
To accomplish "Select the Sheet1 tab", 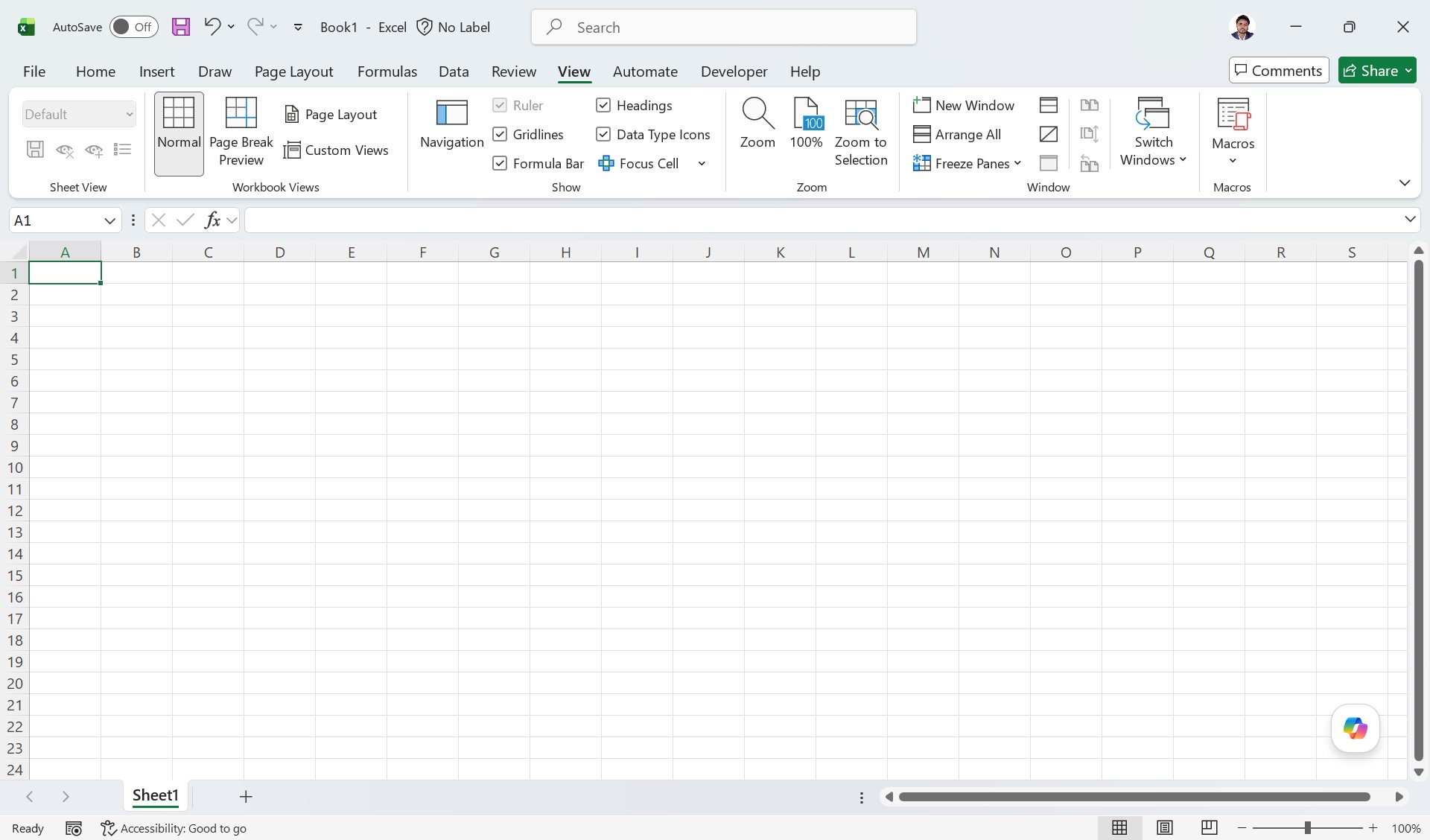I will [x=155, y=795].
